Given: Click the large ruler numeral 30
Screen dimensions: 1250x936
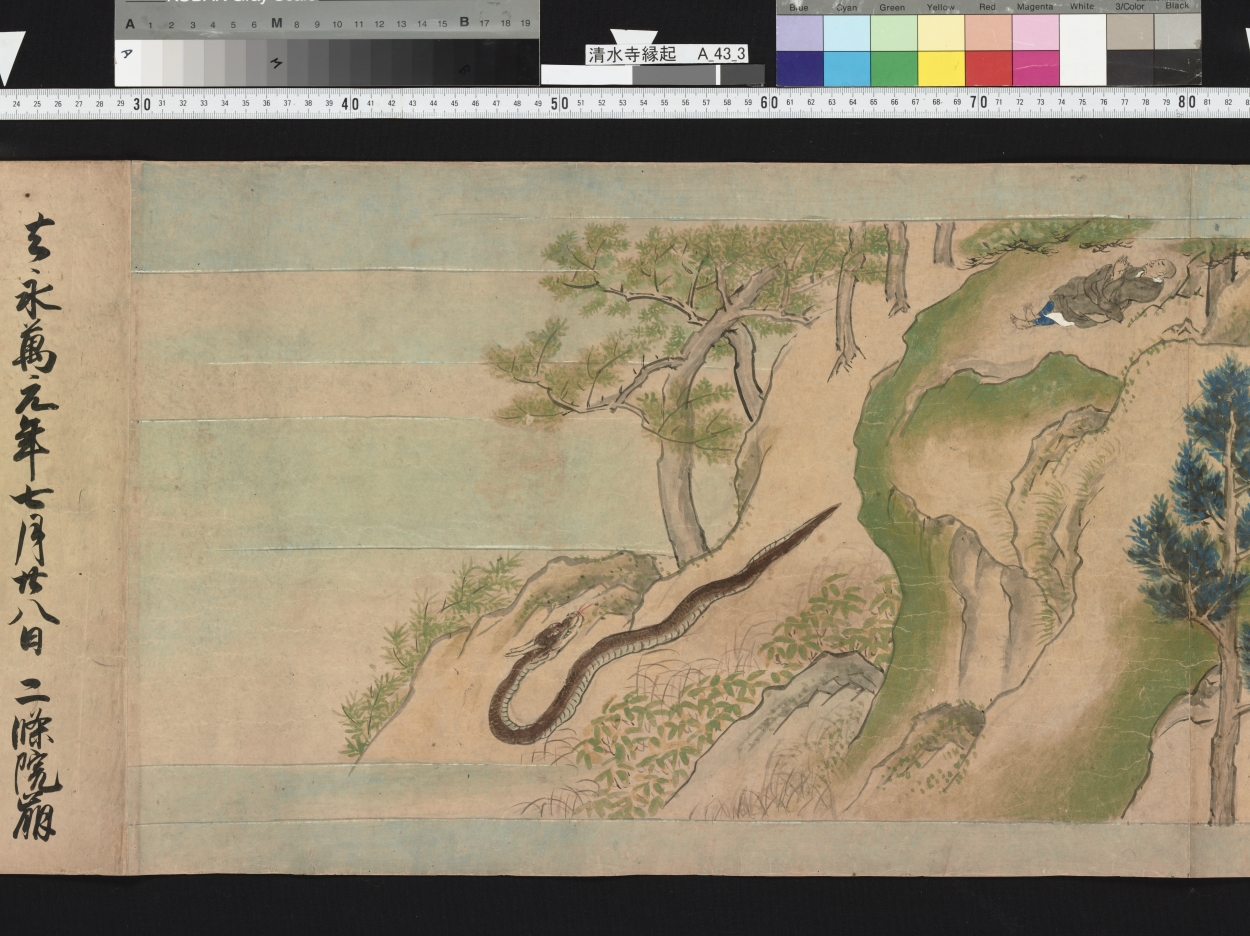Looking at the screenshot, I should pos(141,103).
